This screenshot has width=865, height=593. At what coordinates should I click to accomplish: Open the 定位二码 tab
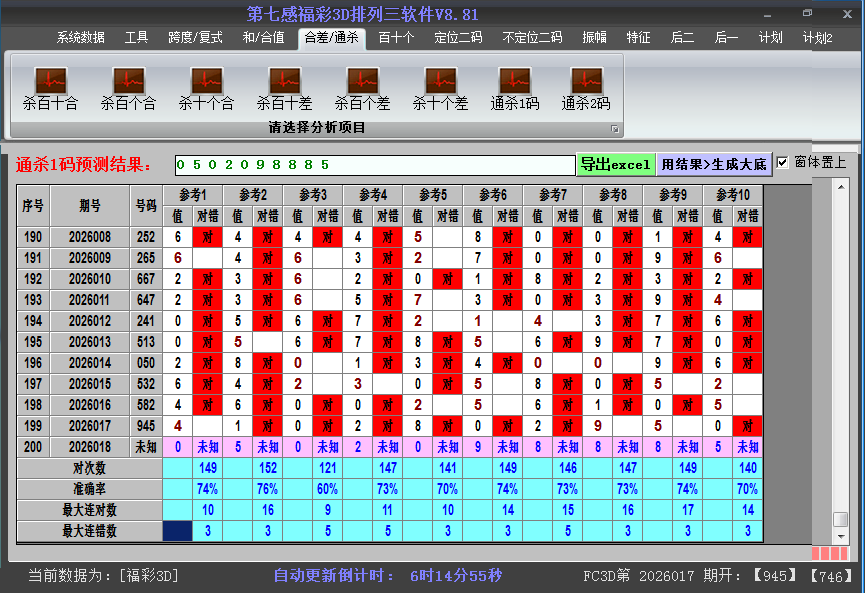(x=458, y=38)
